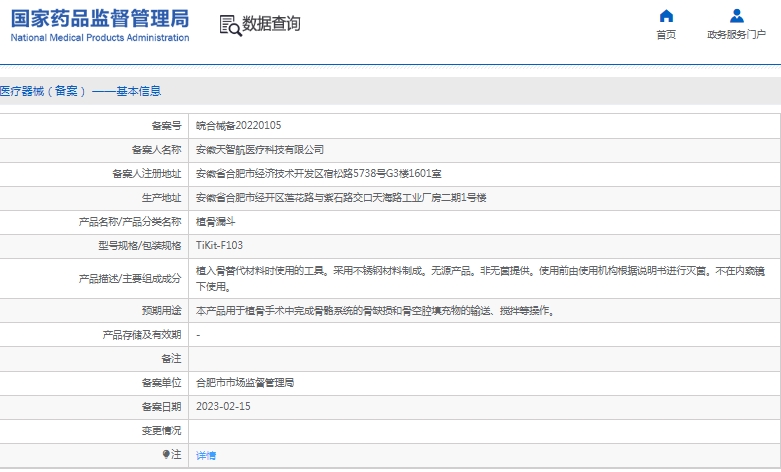
Task: Click the 备案单位 label
Action: pos(161,382)
